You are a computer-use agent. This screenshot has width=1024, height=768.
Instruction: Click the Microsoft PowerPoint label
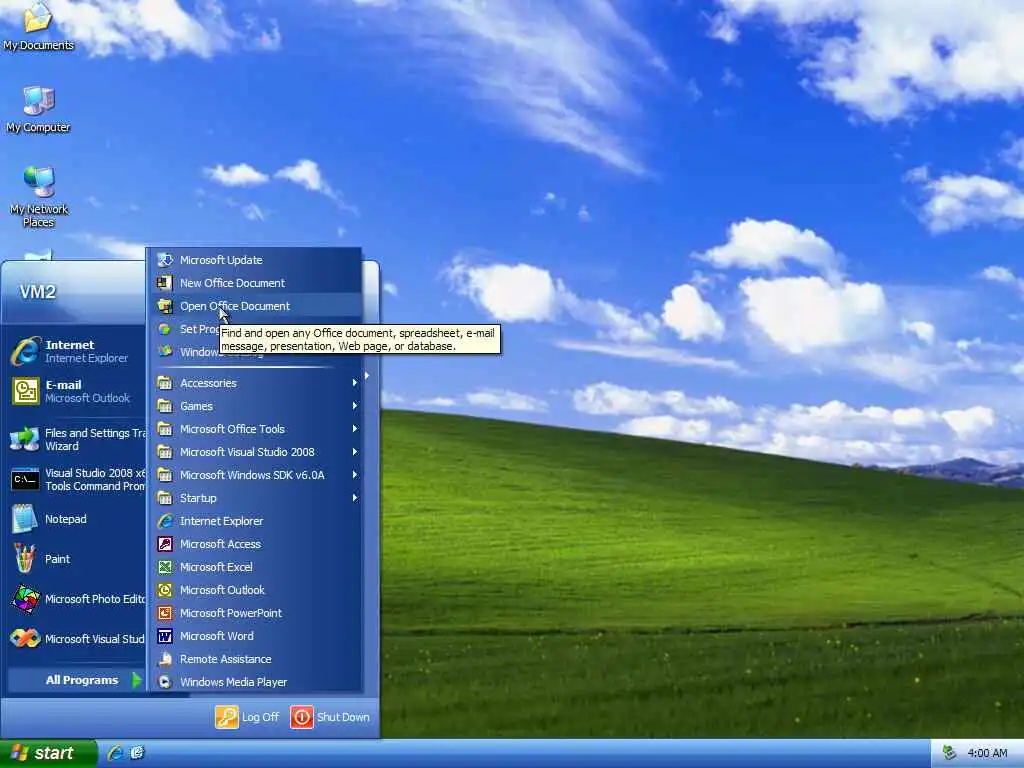pos(231,613)
